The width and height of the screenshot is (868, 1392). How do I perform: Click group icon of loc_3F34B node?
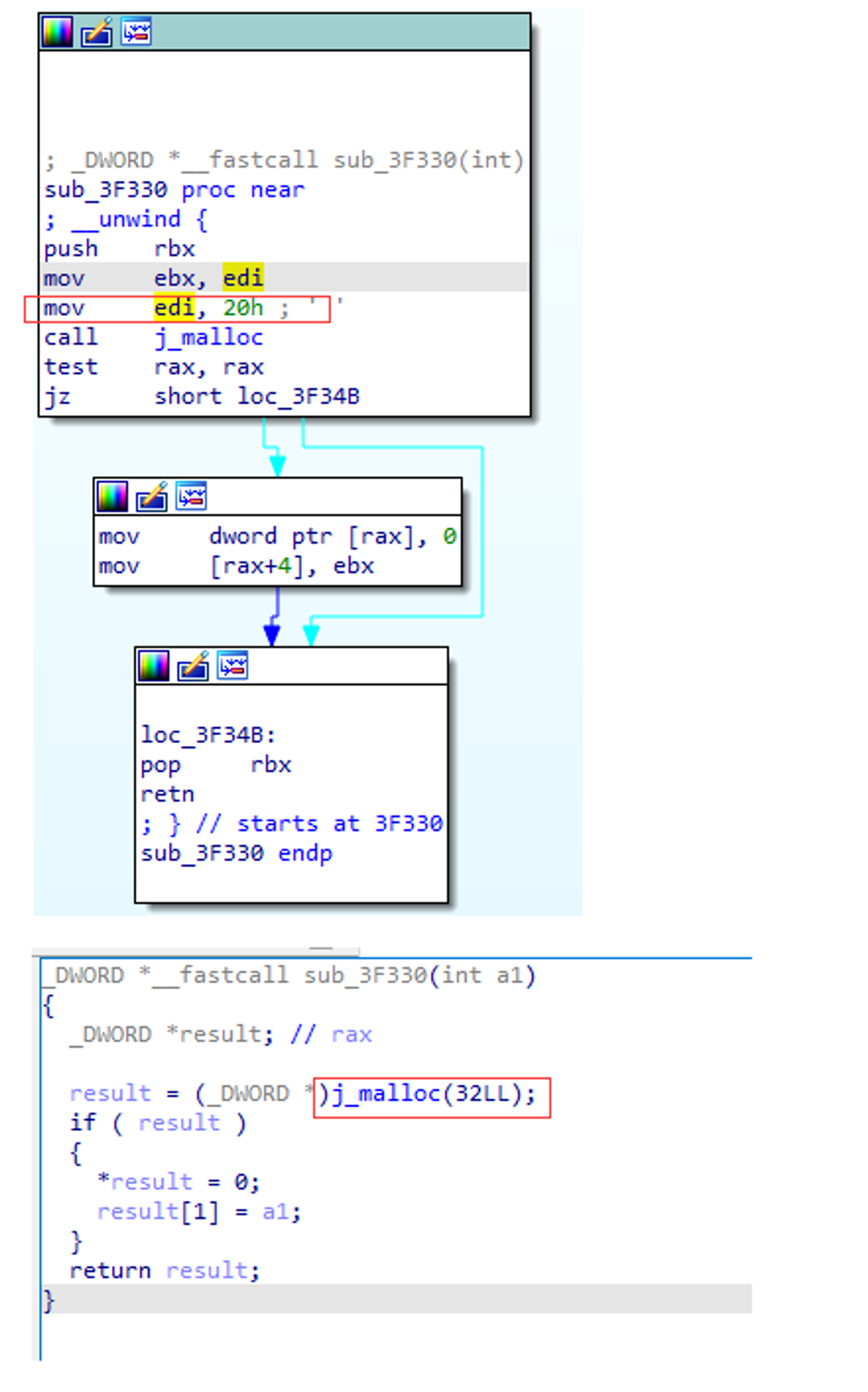(x=233, y=666)
